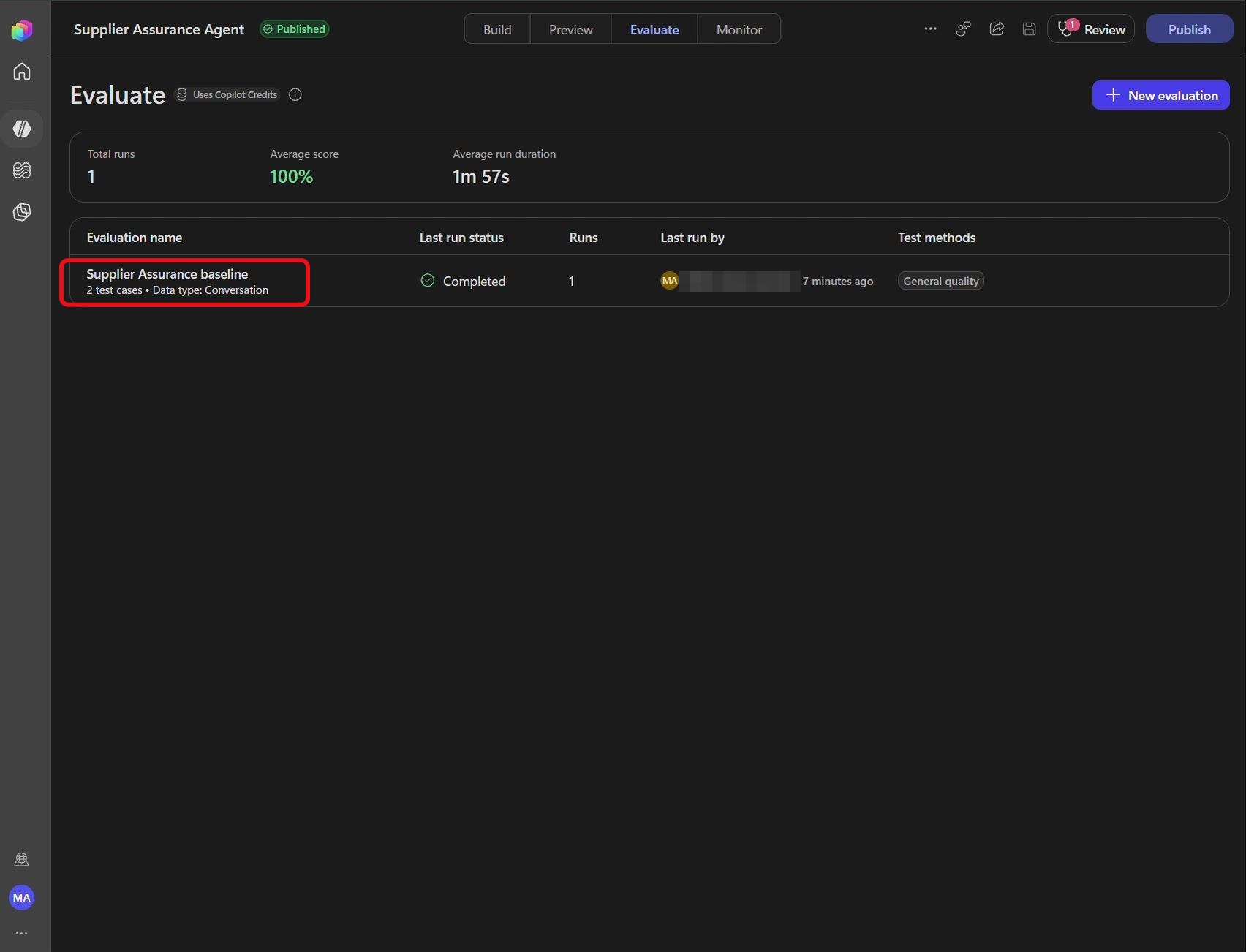
Task: Open the sidebar's bottom three-dots menu
Action: [22, 933]
